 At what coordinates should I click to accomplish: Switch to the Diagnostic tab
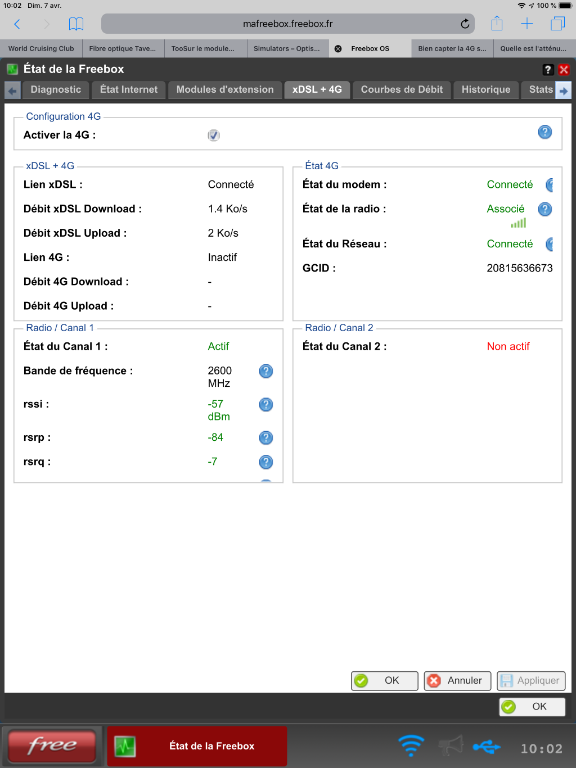pyautogui.click(x=56, y=90)
